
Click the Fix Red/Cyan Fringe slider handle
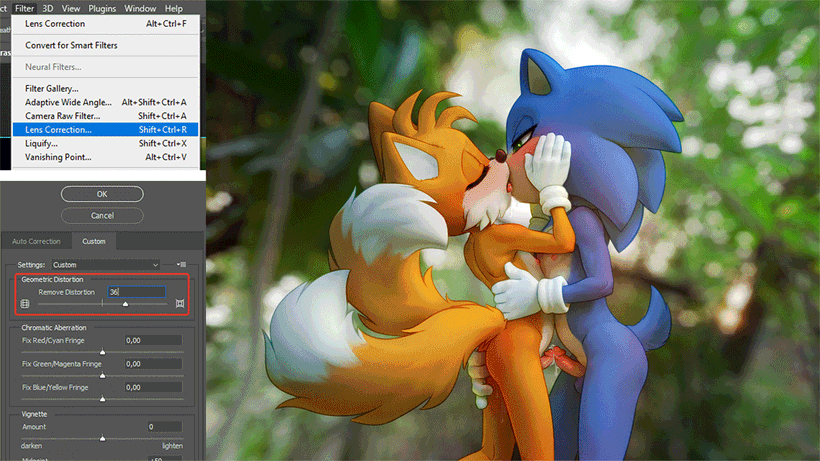[x=102, y=352]
